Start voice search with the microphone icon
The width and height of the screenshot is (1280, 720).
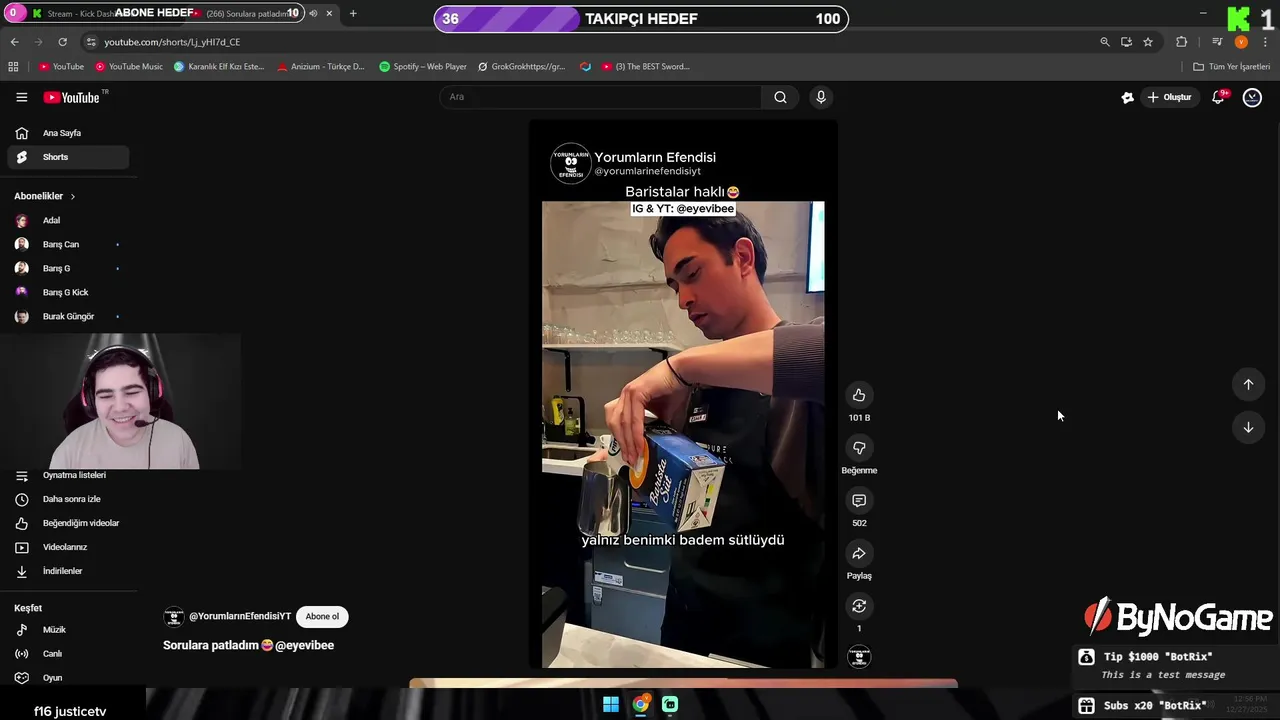(x=821, y=97)
